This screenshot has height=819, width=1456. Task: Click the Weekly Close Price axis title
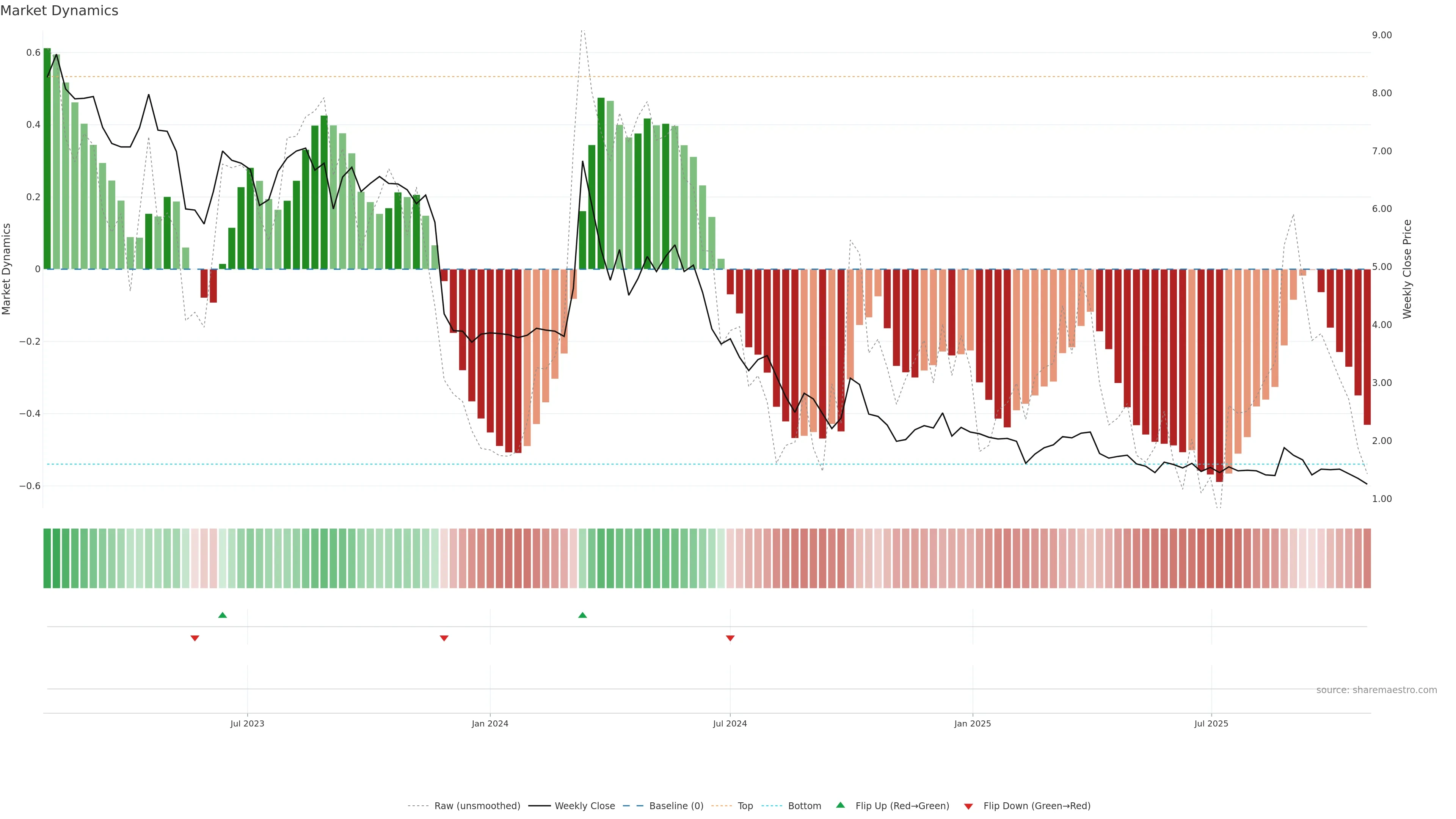tap(1407, 269)
